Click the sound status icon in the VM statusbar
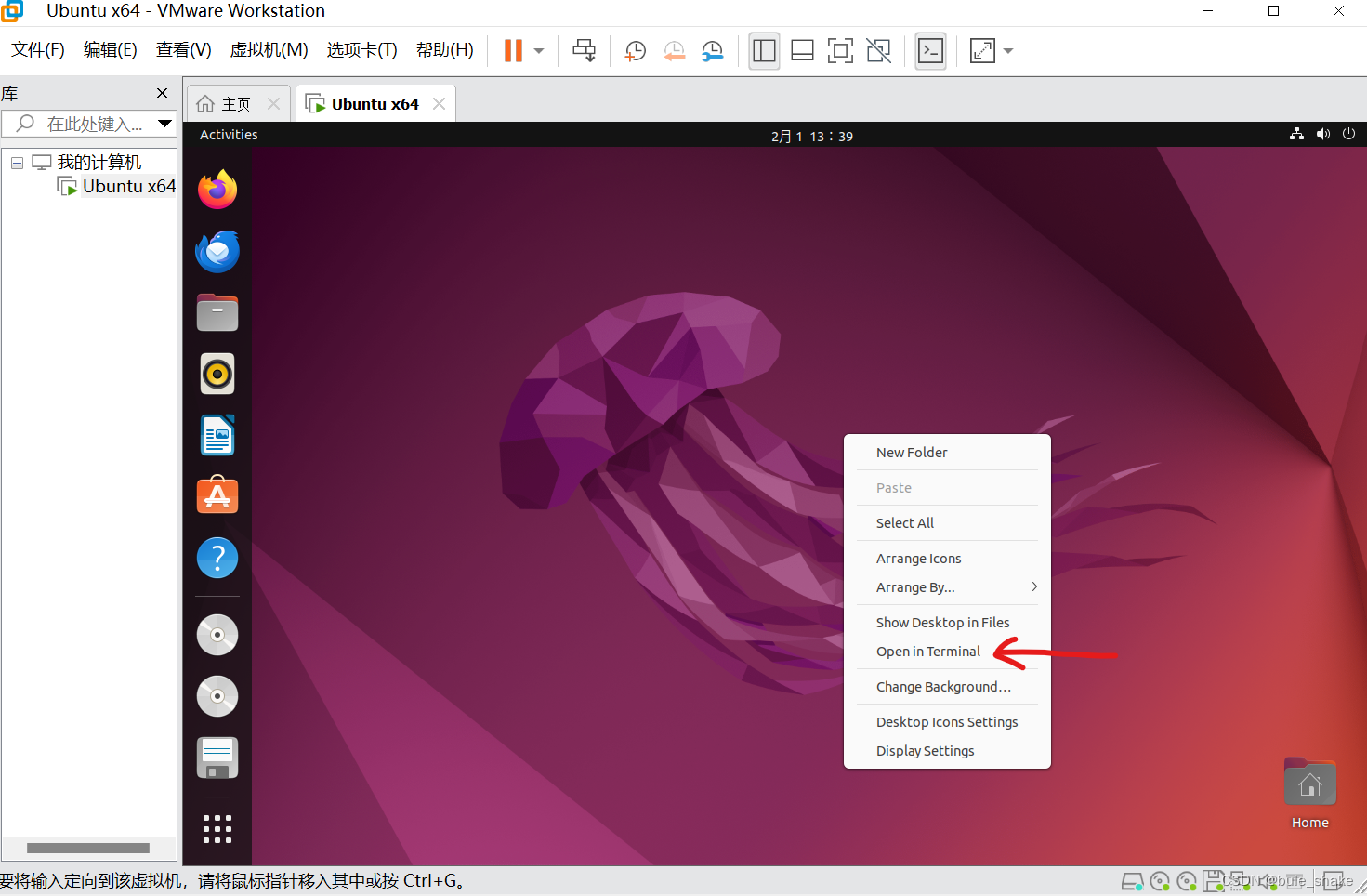 click(1268, 881)
